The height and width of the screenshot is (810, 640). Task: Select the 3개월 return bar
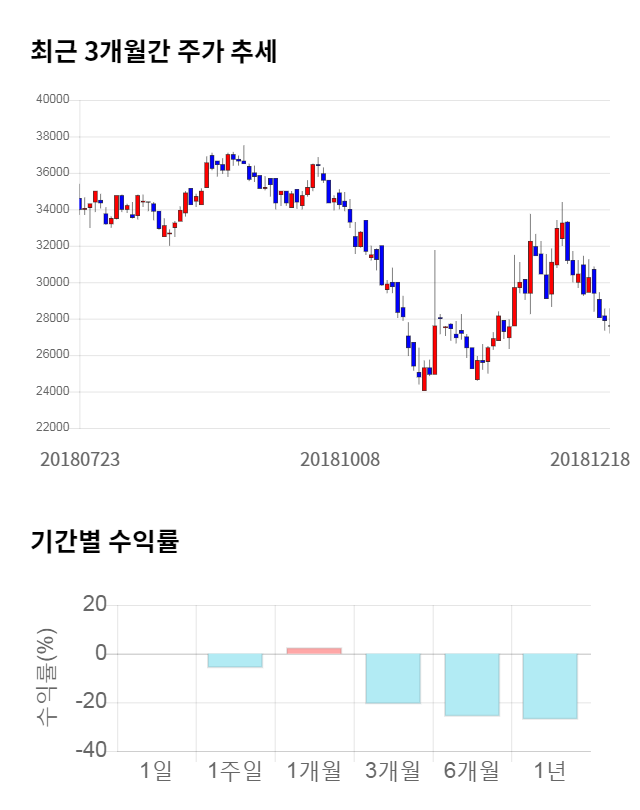tap(393, 678)
